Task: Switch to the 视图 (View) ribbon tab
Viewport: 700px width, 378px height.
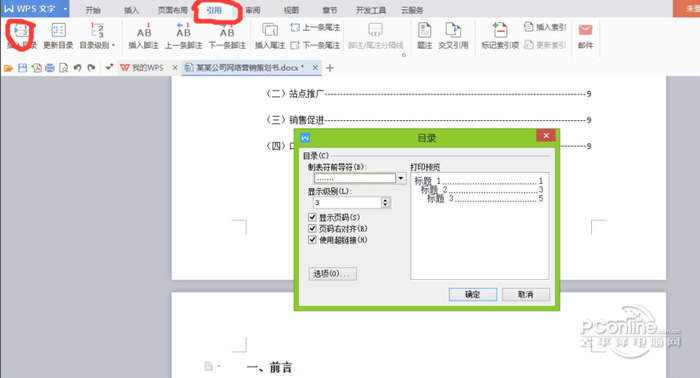Action: [291, 10]
